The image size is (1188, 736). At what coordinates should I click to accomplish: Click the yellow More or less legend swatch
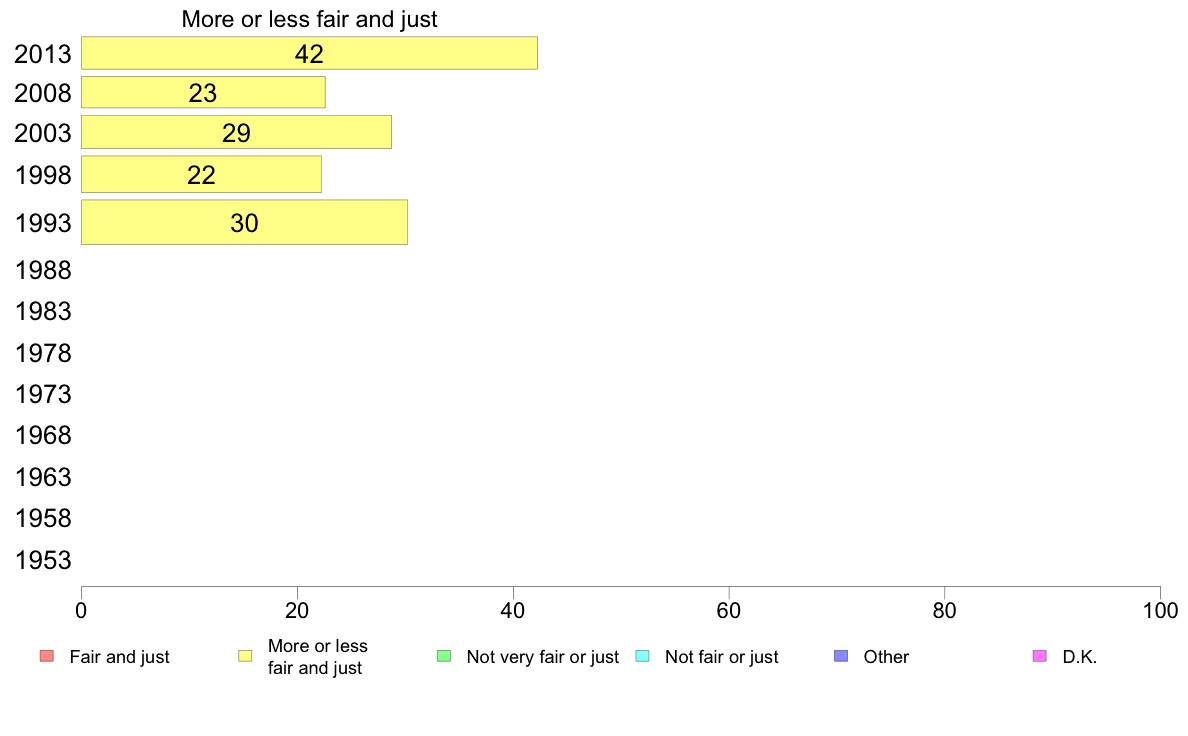click(x=245, y=656)
